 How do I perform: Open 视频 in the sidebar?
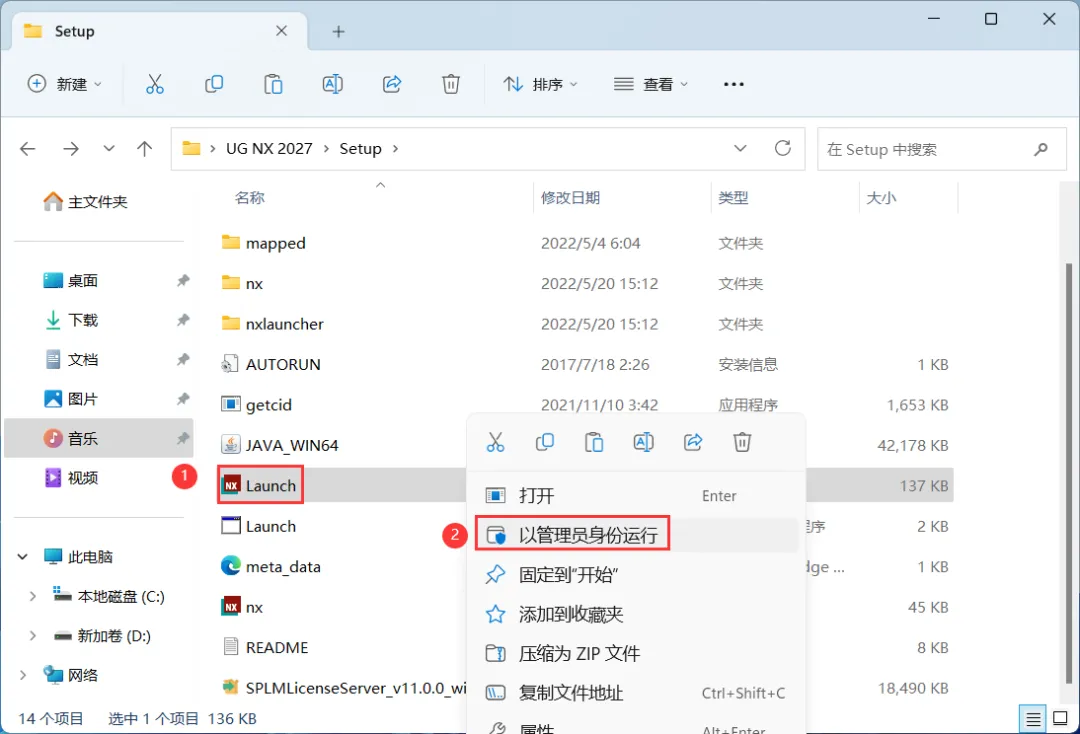(x=72, y=478)
